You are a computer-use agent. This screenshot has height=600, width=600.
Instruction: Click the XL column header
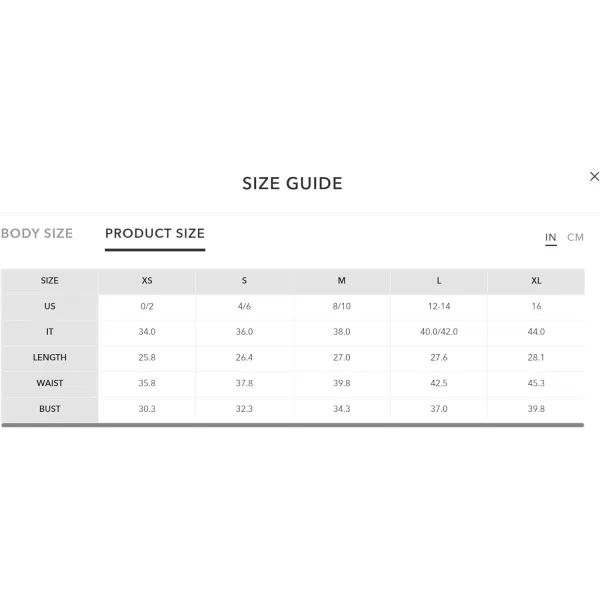pyautogui.click(x=536, y=281)
